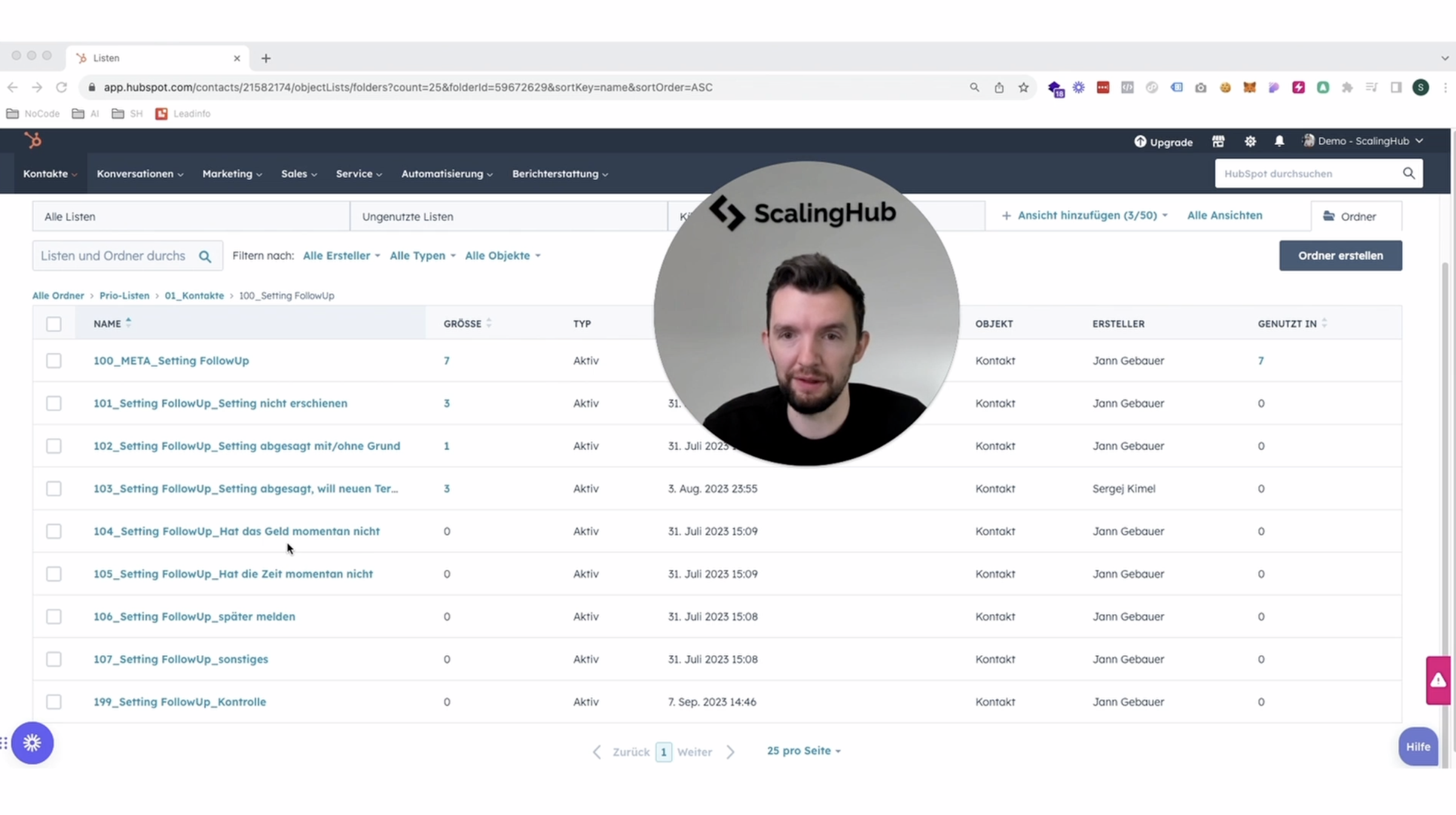Change the 25 pro Seite page size
This screenshot has width=1456, height=815.
coord(803,751)
